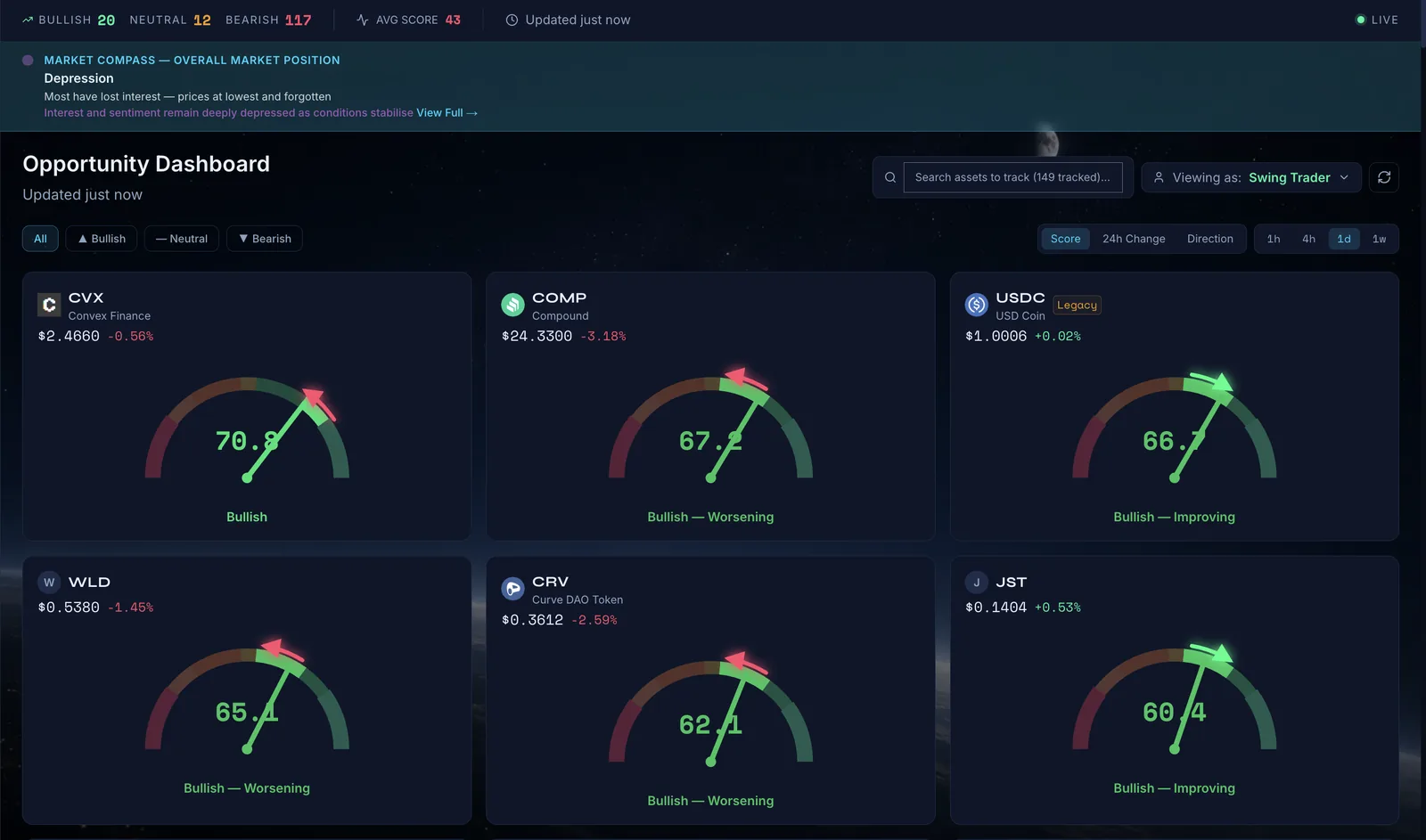
Task: Click the CVX score gauge showing 70.8
Action: [x=247, y=431]
